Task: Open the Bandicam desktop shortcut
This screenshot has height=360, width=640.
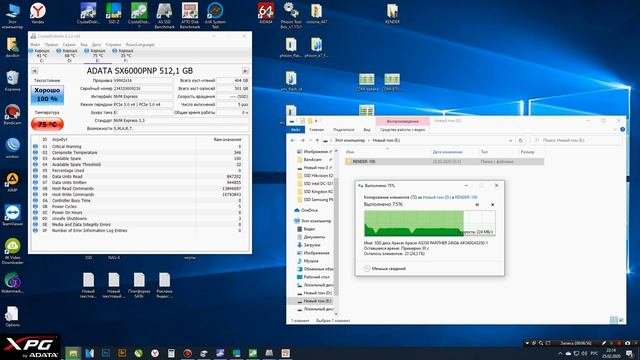Action: click(12, 115)
